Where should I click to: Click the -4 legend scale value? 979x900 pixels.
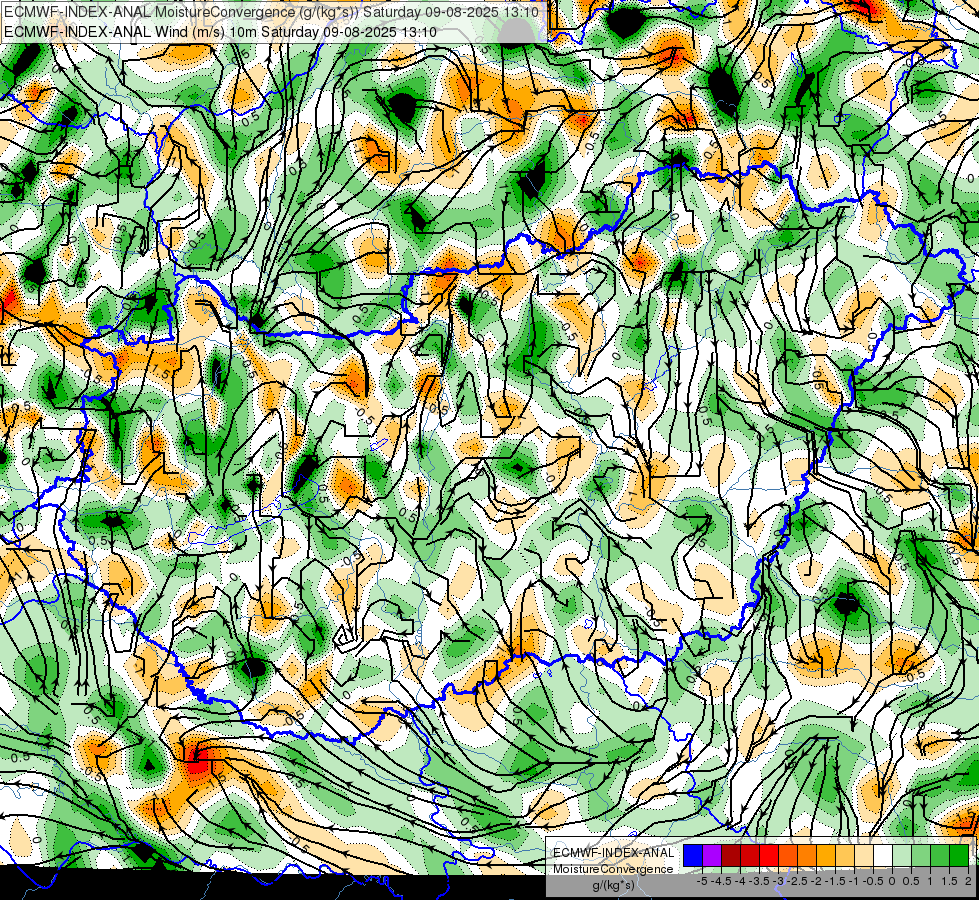tap(740, 881)
